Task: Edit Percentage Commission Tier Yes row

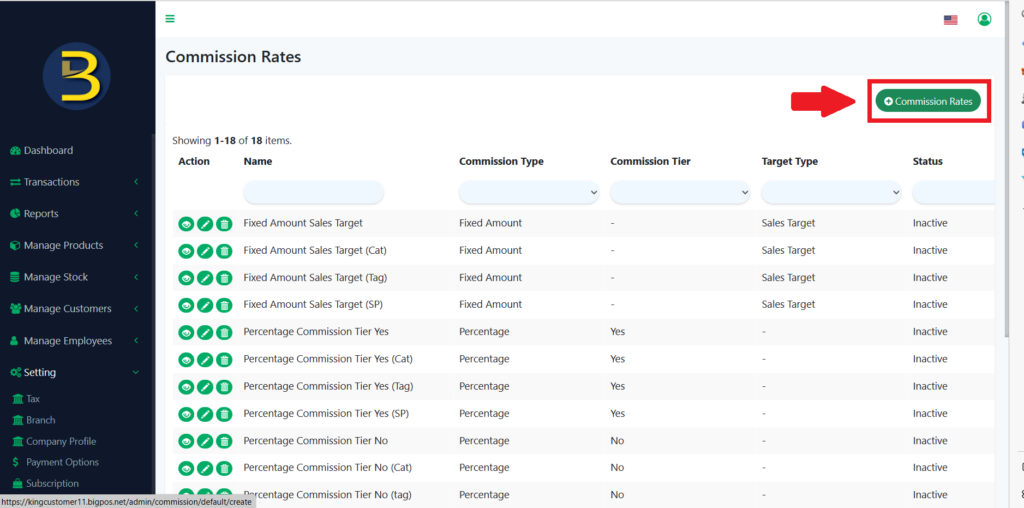Action: tap(205, 332)
